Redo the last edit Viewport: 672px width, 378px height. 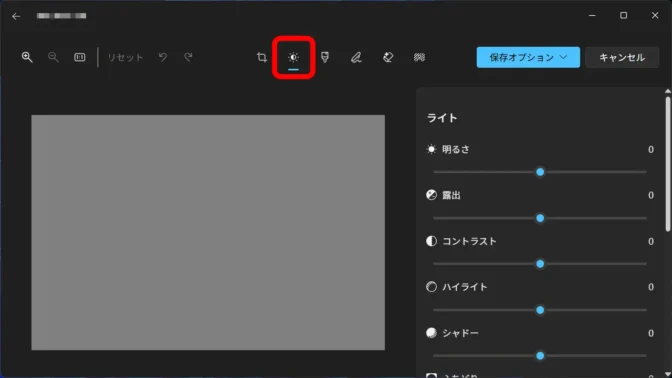click(189, 57)
